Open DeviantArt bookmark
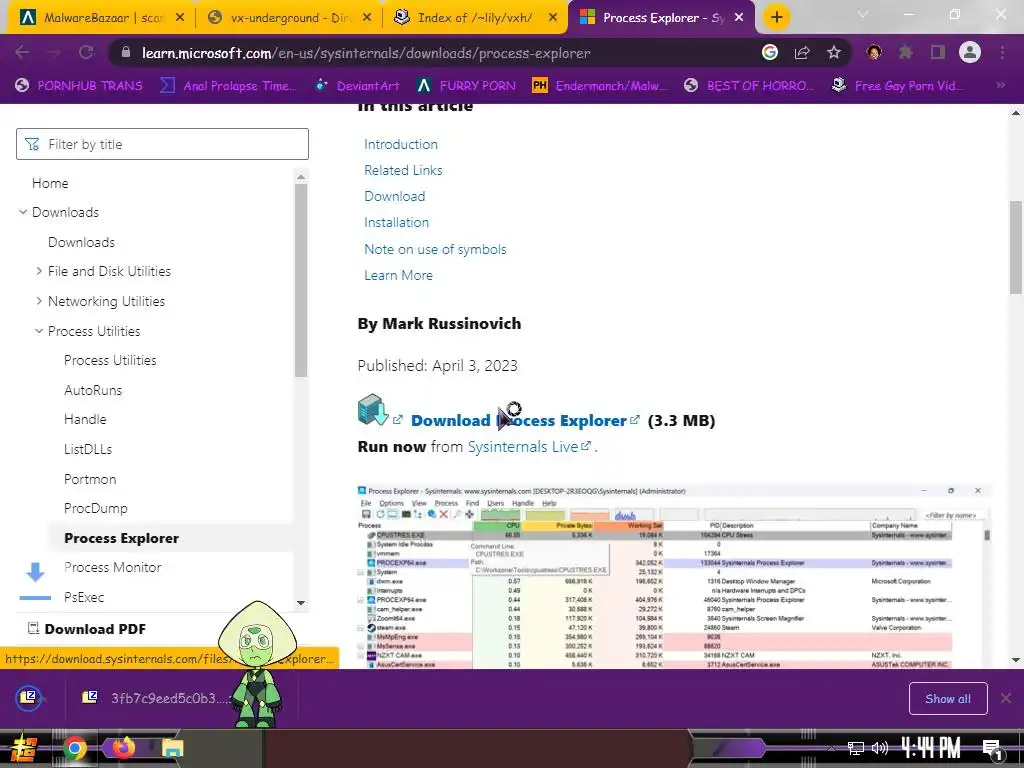This screenshot has width=1024, height=768. pos(357,86)
